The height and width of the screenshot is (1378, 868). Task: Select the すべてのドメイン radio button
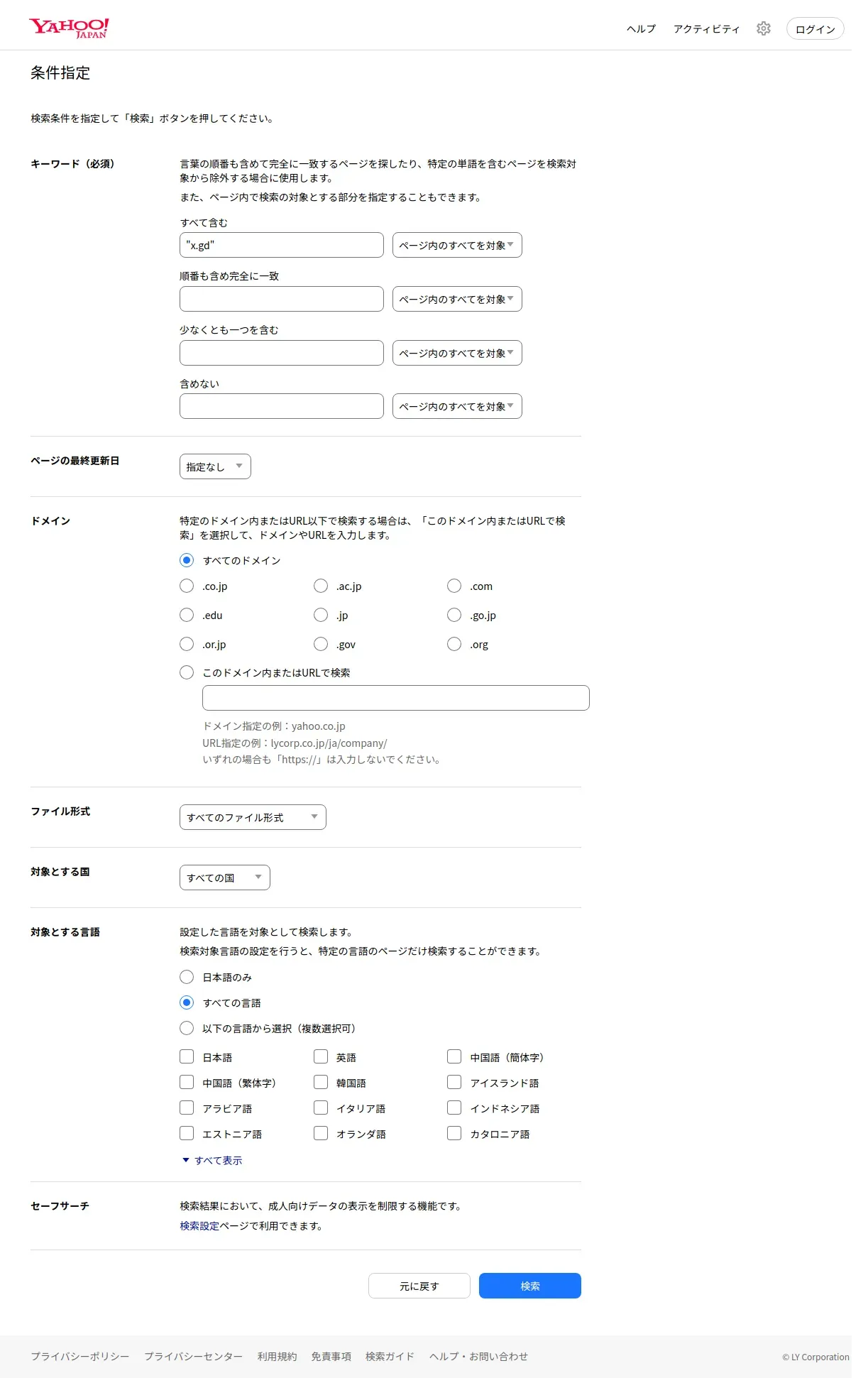tap(187, 560)
